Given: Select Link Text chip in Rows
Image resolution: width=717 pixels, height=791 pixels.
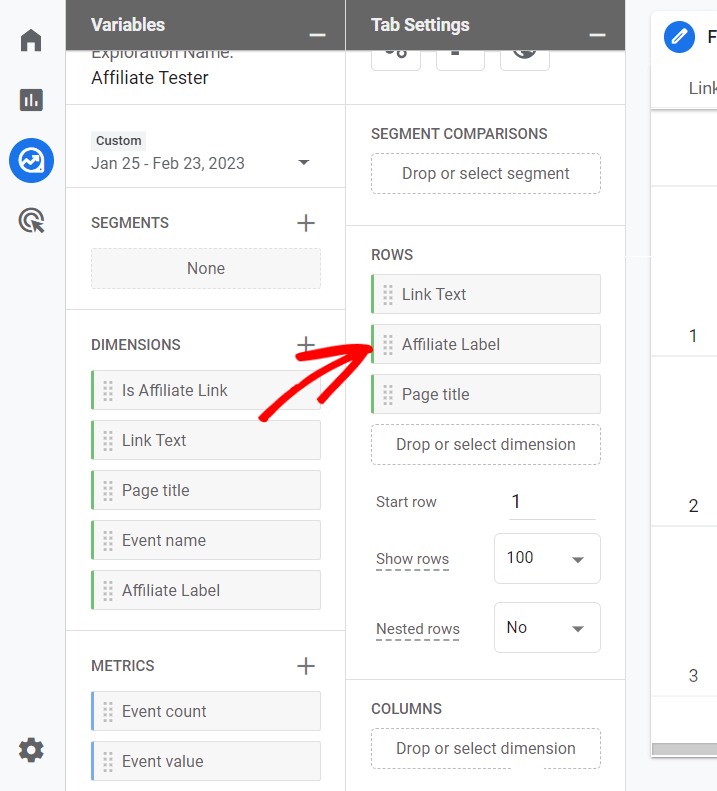Looking at the screenshot, I should (486, 294).
